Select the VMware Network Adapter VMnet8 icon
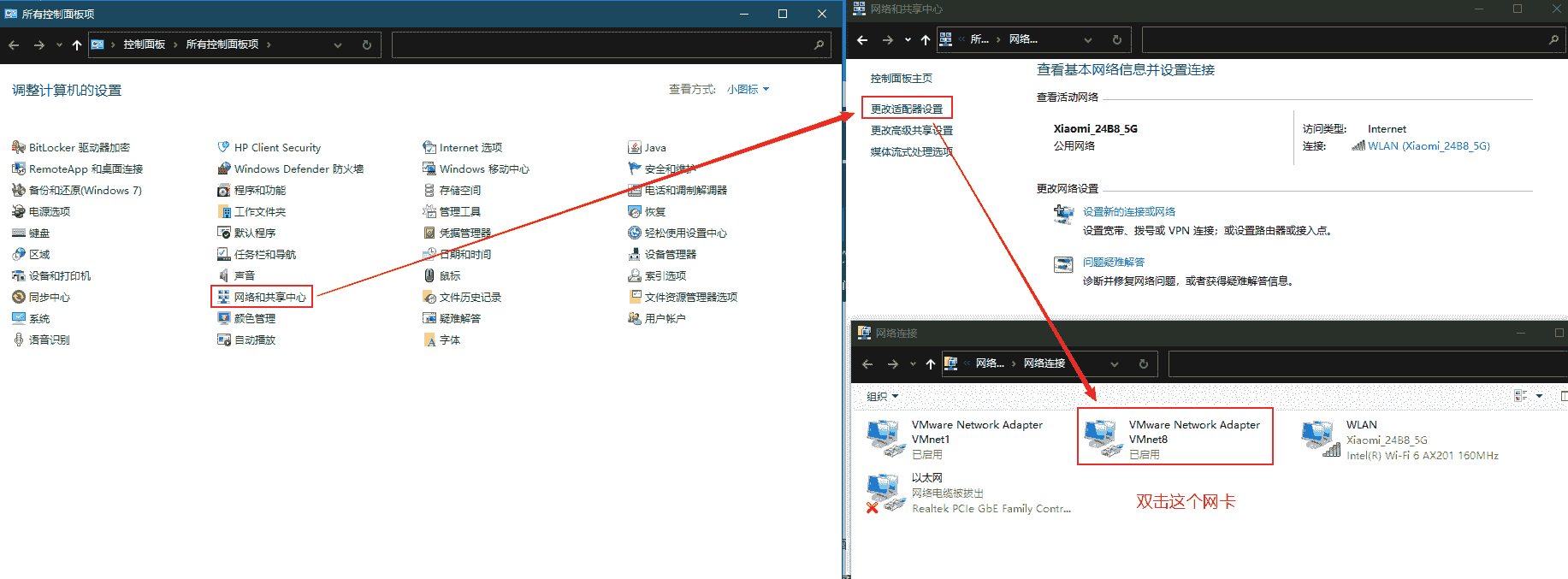 coord(1100,438)
